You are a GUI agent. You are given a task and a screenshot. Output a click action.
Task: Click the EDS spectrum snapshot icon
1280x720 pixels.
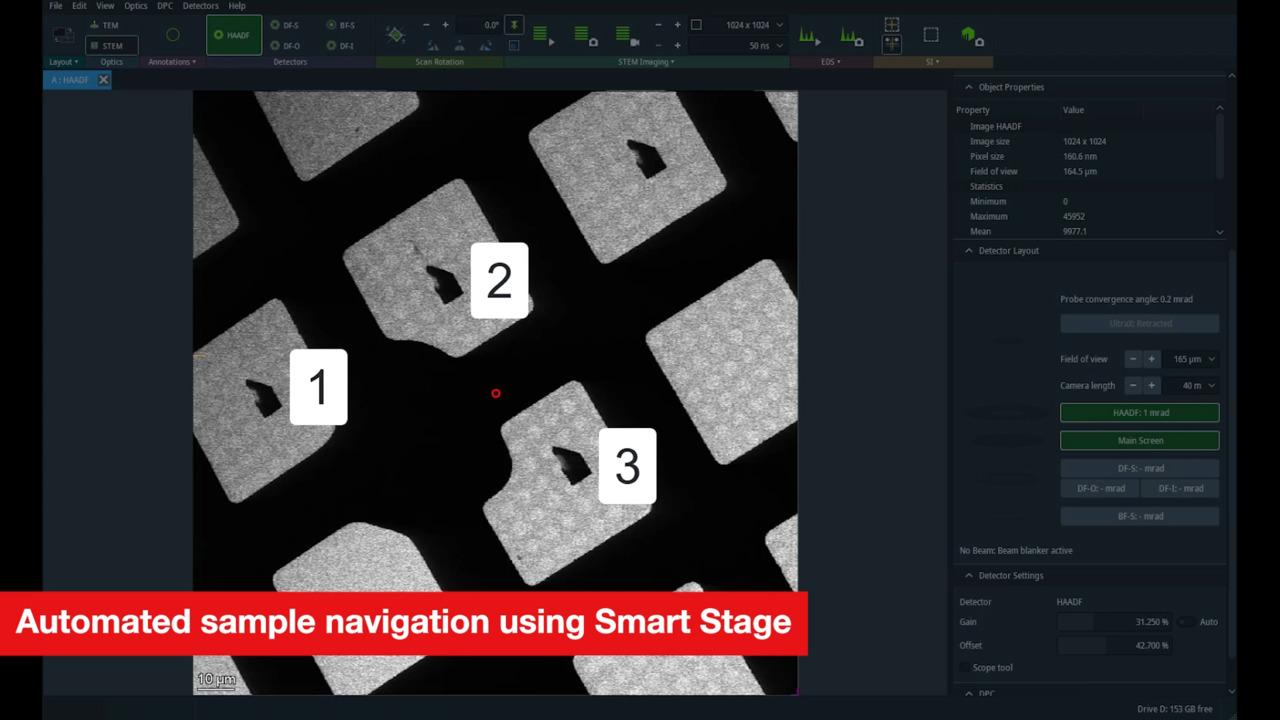point(851,37)
